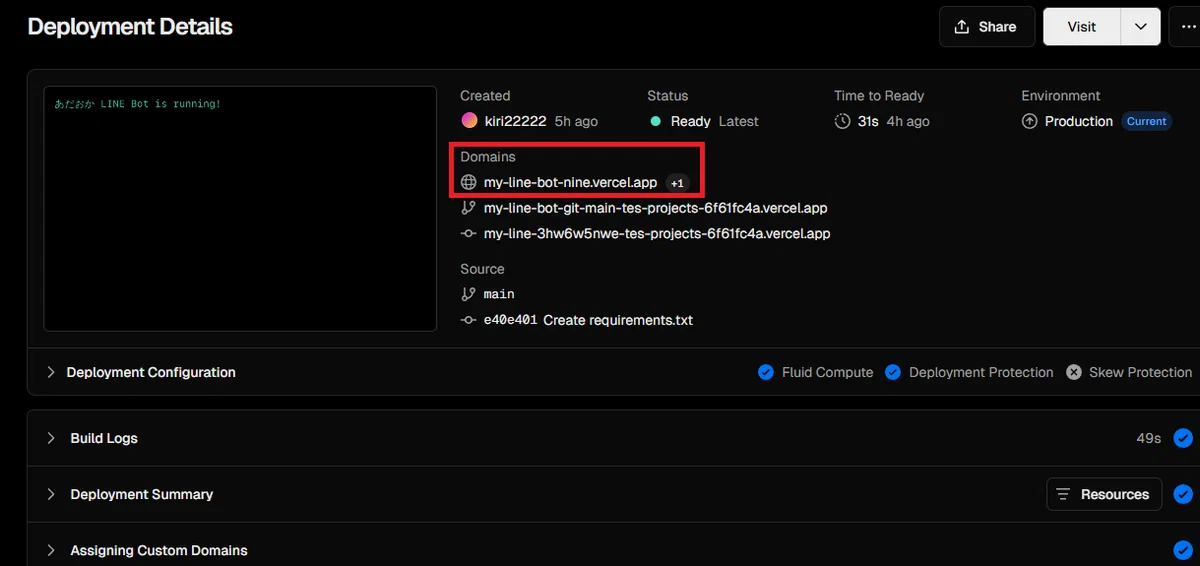Open the dropdown arrow beside Visit

tap(1141, 27)
